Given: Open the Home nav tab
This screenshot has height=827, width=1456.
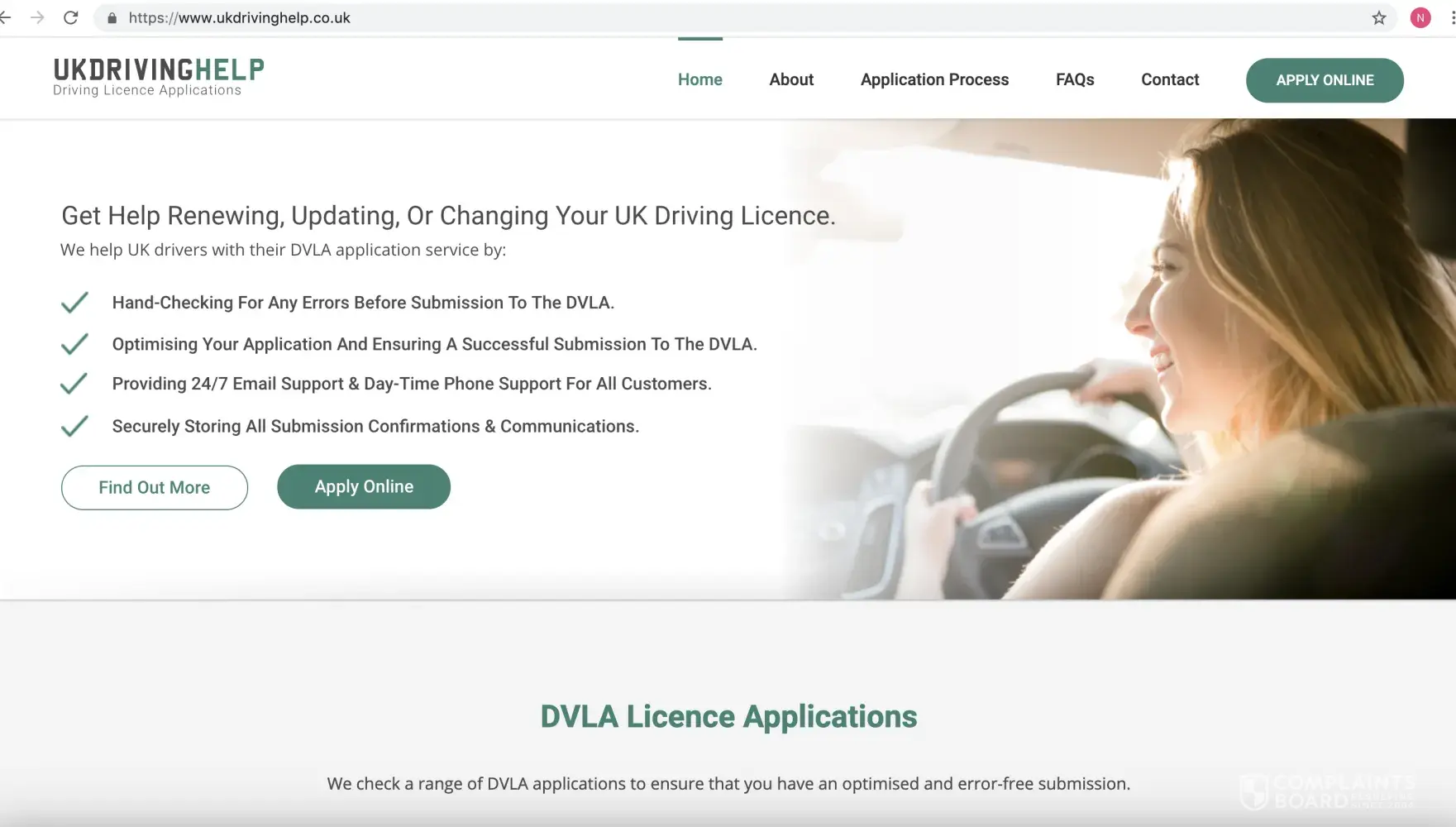Looking at the screenshot, I should point(700,79).
